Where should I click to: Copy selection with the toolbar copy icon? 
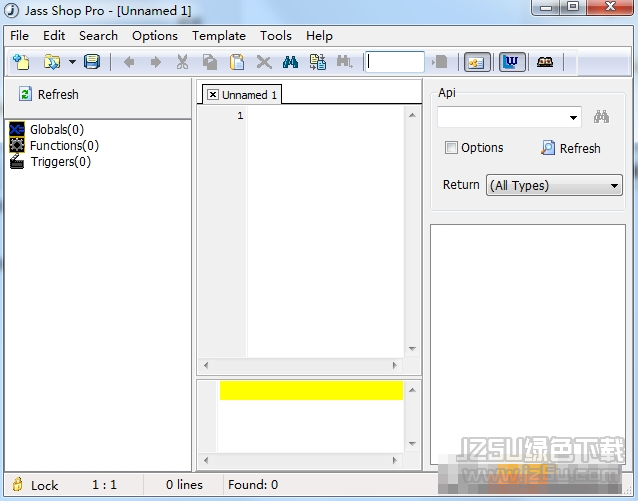click(210, 62)
